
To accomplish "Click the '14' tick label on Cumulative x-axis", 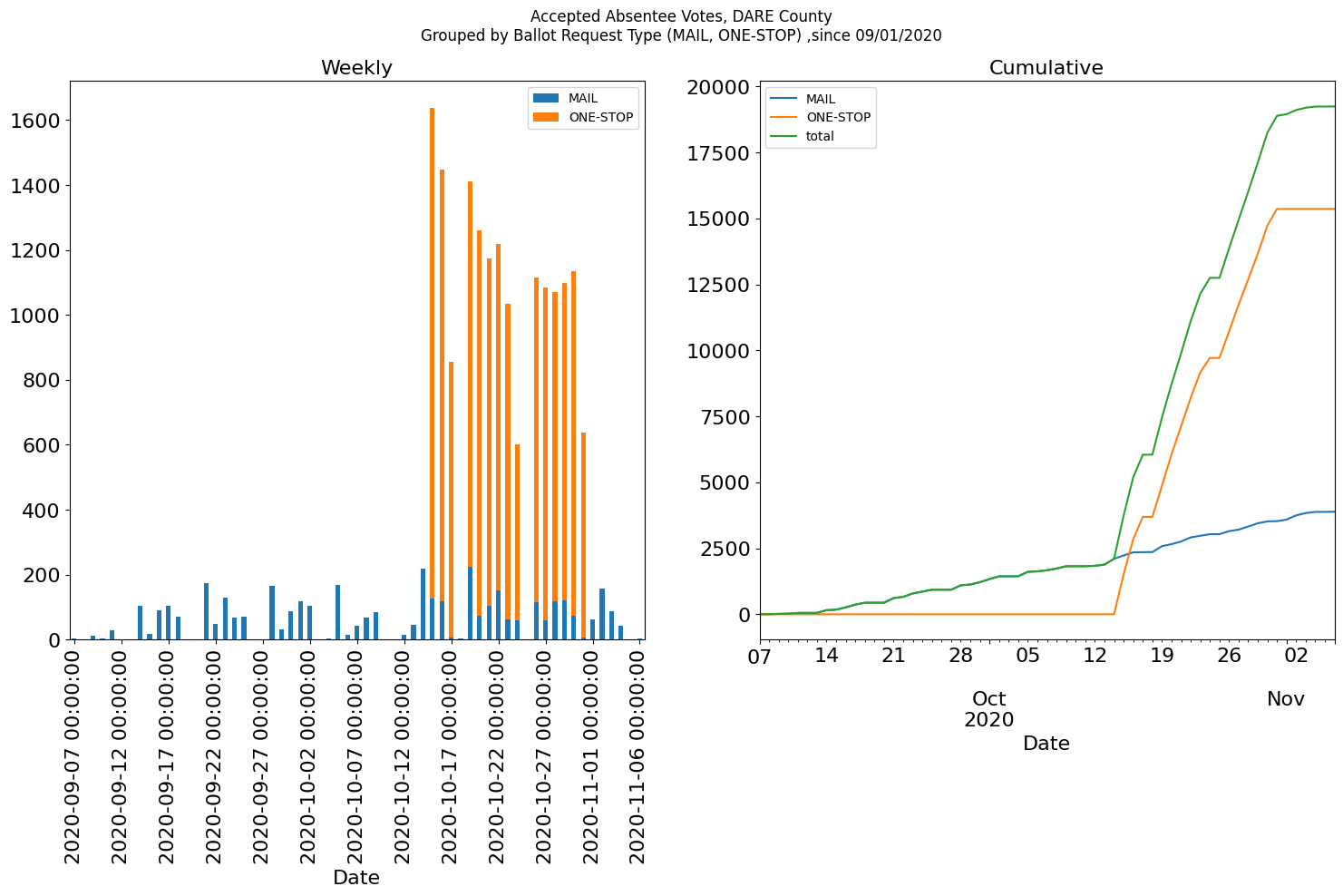I will point(826,656).
